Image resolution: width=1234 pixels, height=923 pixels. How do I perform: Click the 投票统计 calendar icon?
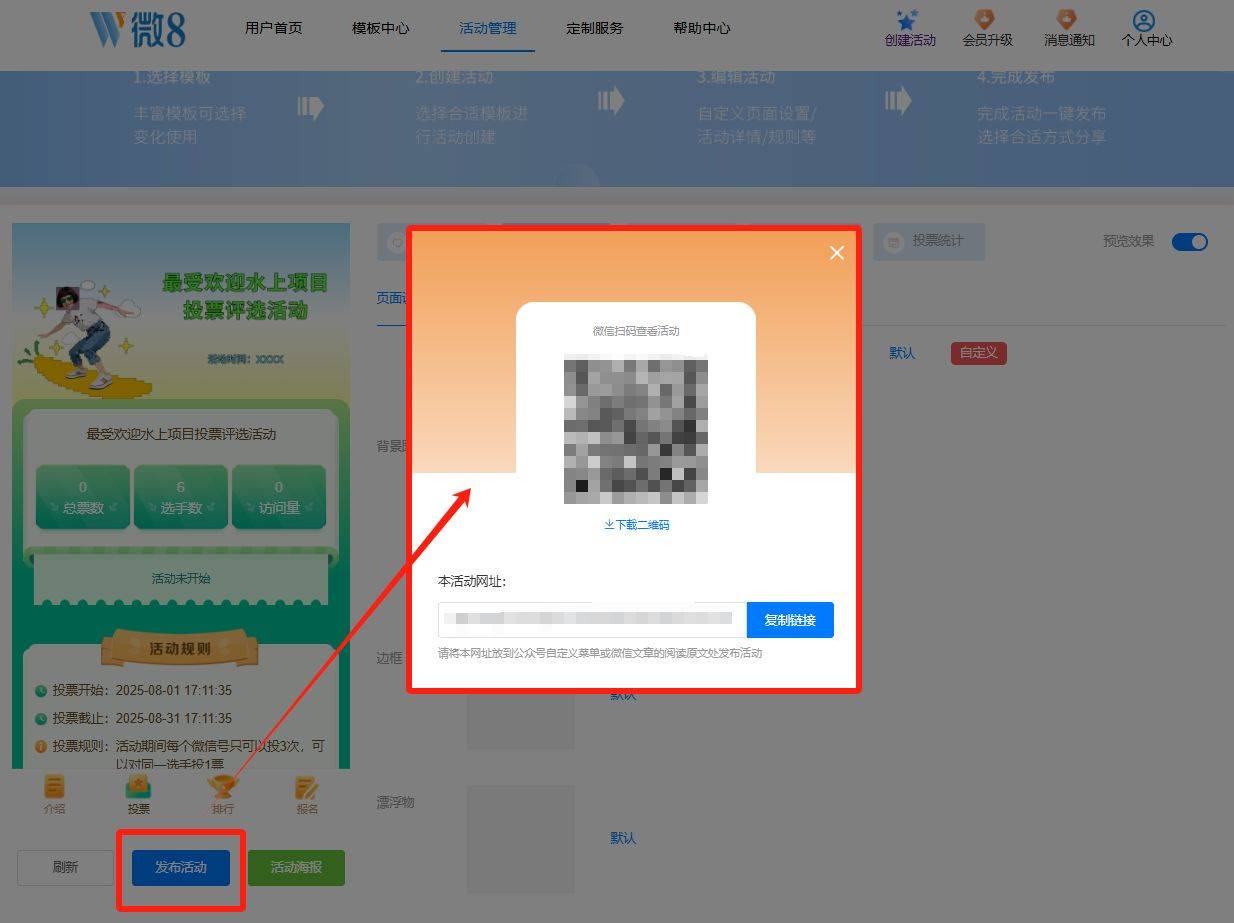[x=894, y=241]
